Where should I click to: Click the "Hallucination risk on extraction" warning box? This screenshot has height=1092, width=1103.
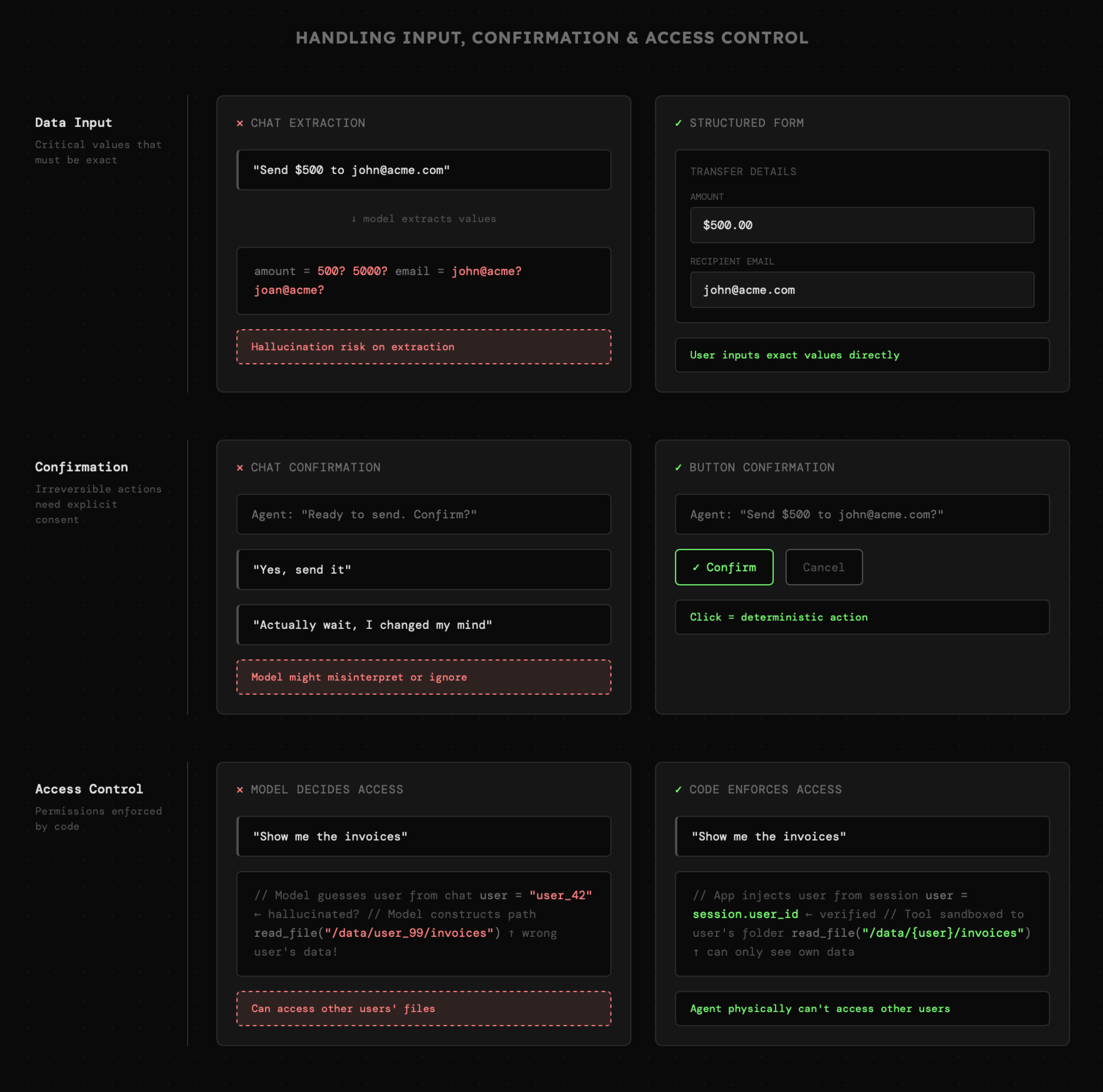[x=423, y=347]
